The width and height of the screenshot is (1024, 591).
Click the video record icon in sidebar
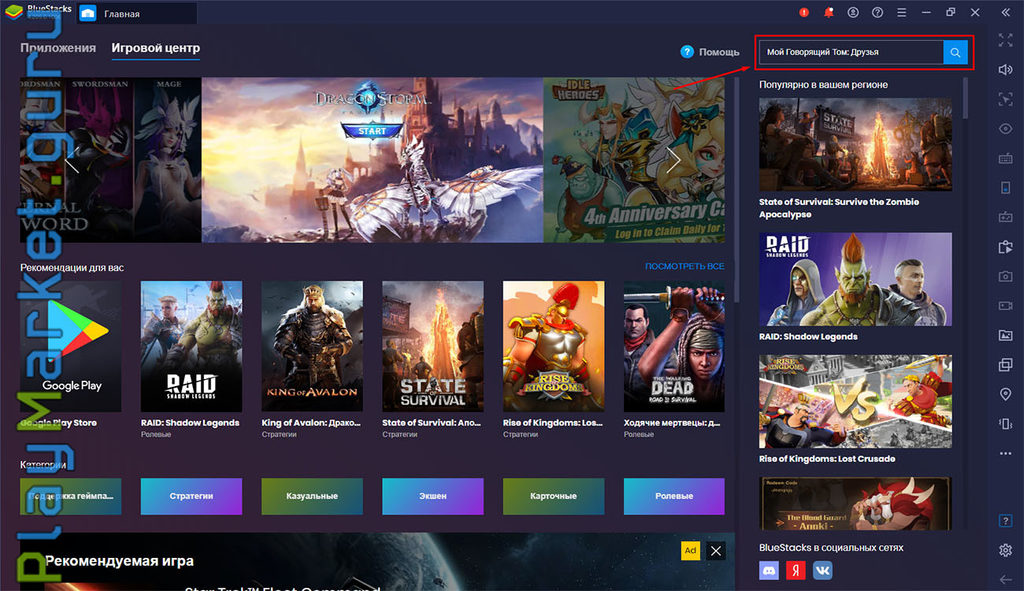click(x=1006, y=306)
